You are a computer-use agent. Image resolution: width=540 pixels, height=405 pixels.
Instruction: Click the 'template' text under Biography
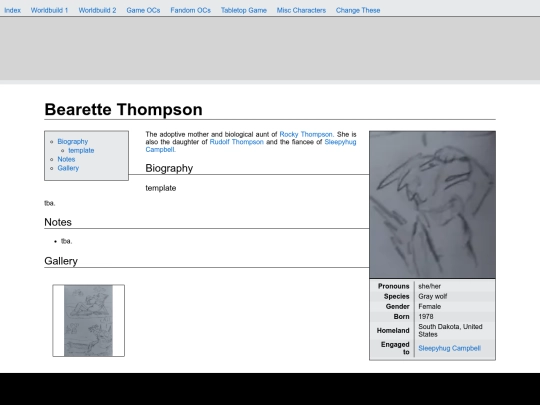[161, 188]
